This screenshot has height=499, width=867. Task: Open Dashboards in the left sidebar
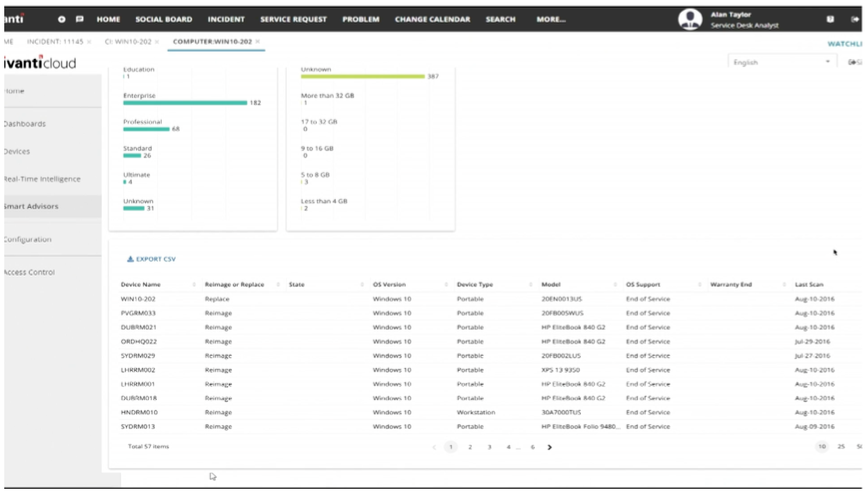coord(25,124)
